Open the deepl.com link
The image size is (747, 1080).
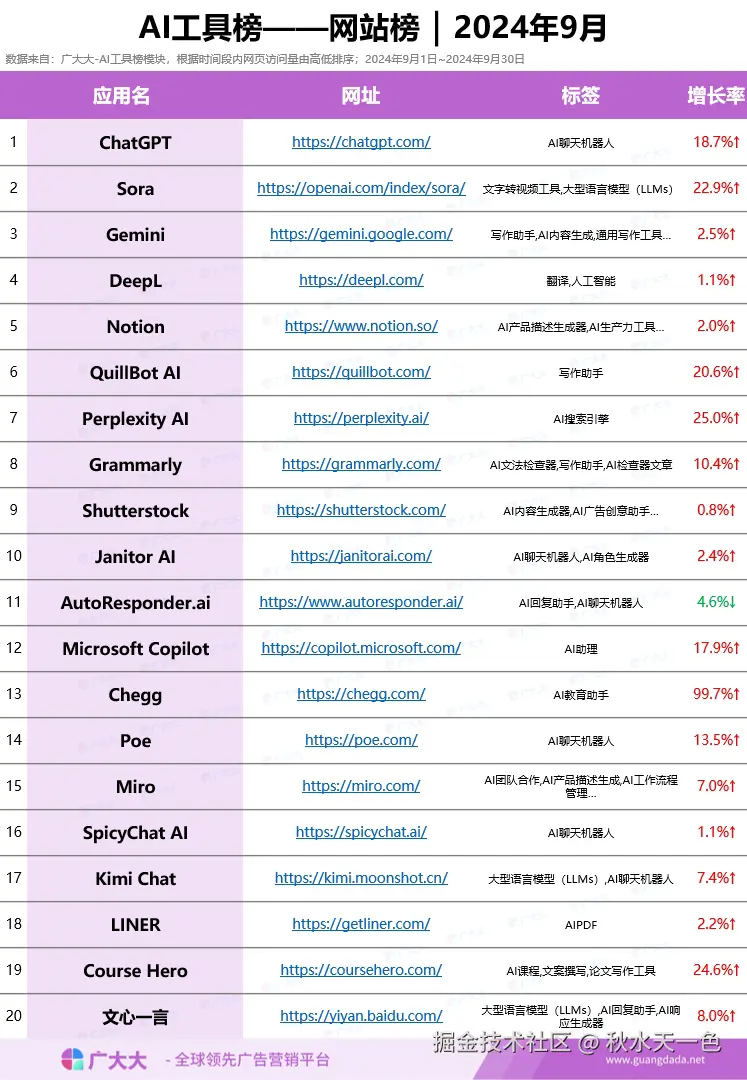point(361,280)
